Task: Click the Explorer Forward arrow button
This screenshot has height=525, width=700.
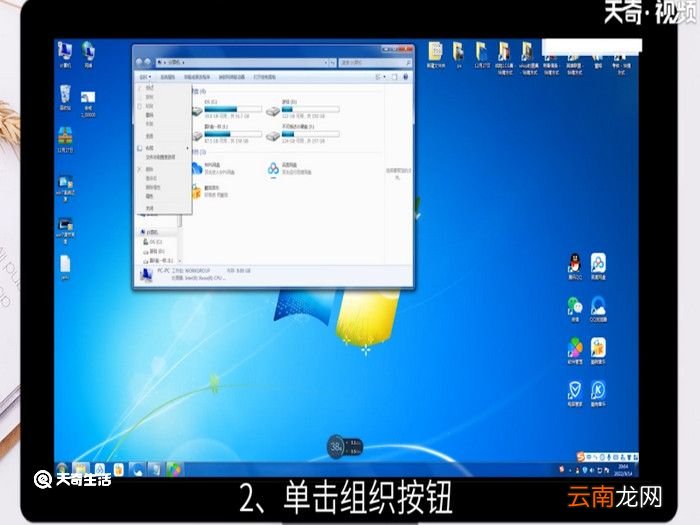Action: tap(147, 62)
